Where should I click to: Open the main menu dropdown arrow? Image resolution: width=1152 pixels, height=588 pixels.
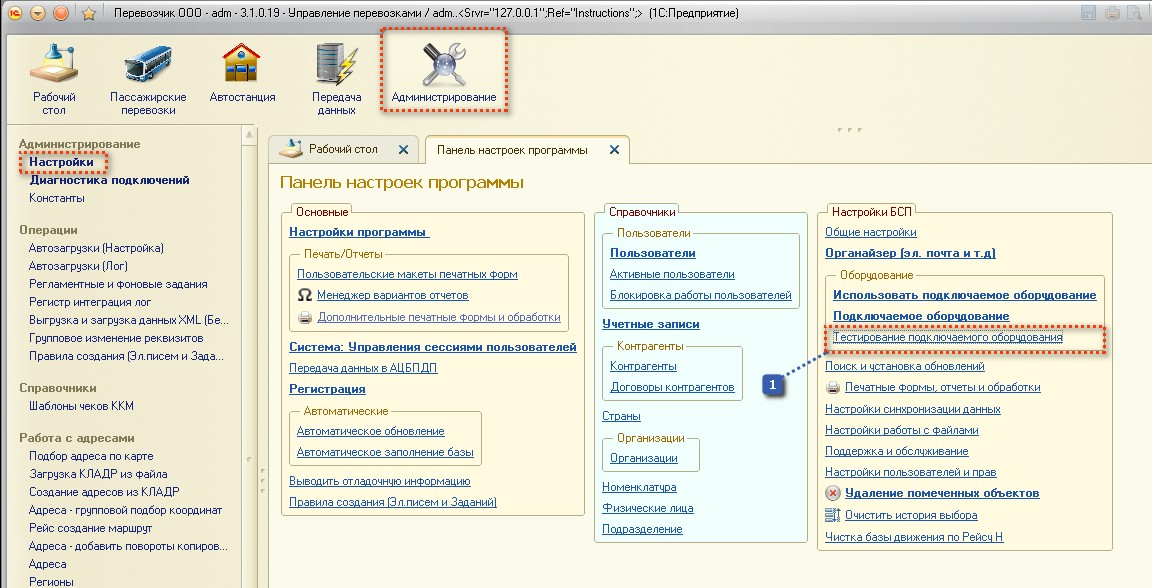point(38,14)
